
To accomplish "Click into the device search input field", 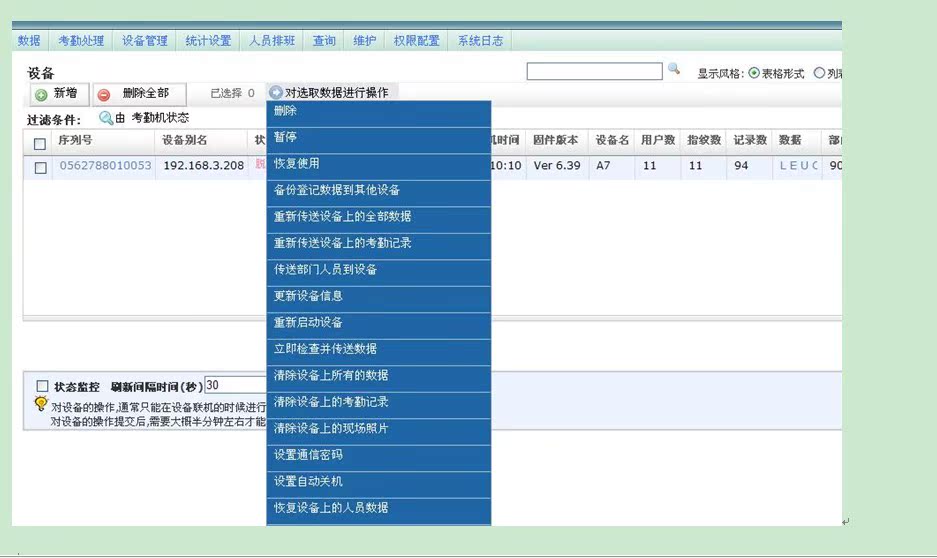I will tap(595, 71).
